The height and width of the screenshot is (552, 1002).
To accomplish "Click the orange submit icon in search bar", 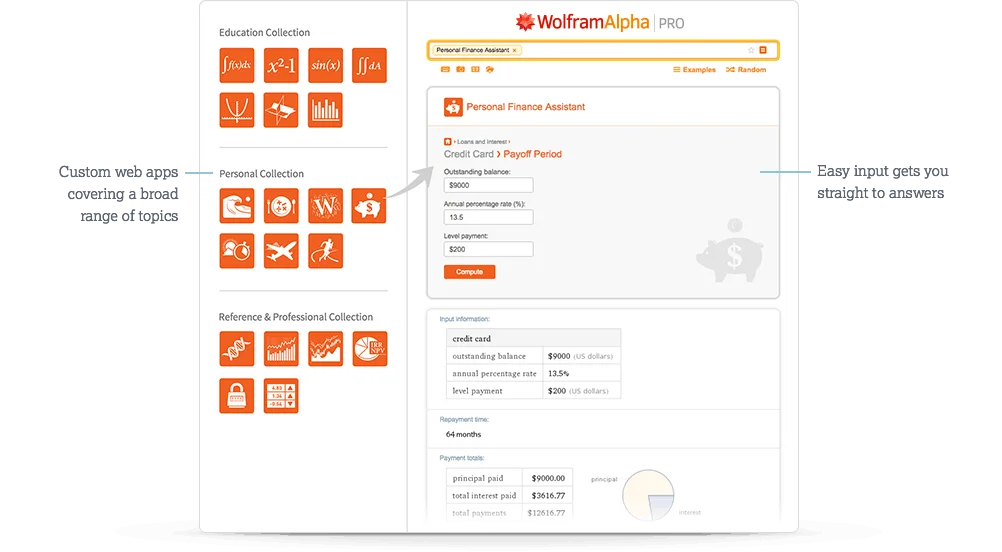I will (763, 50).
